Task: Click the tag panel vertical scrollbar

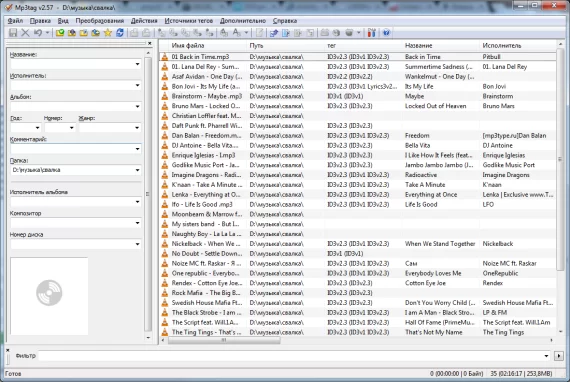Action: [x=148, y=194]
